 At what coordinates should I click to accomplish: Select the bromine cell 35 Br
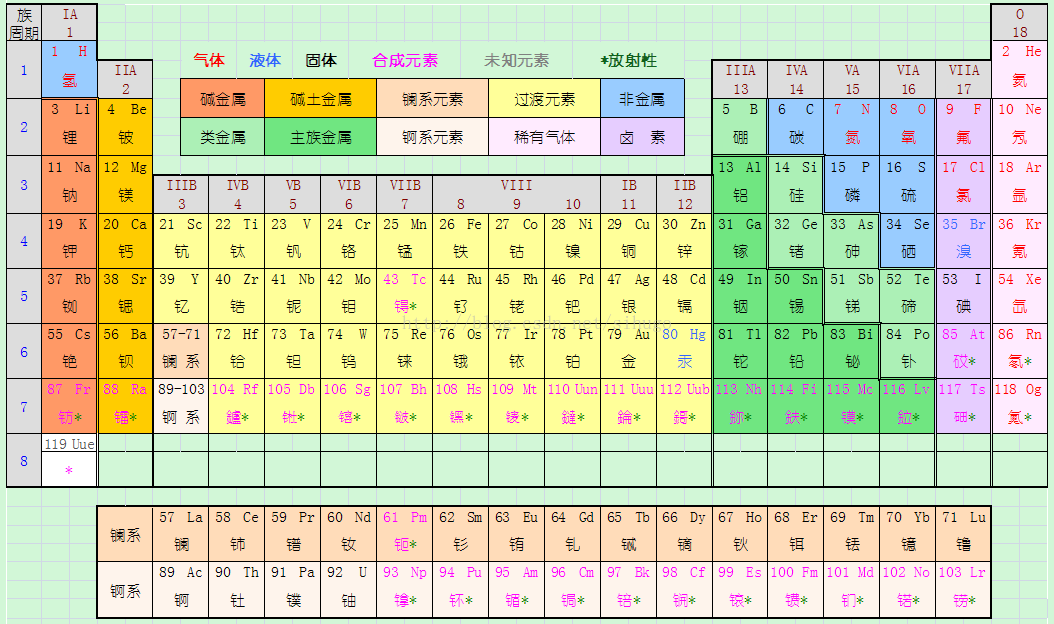tap(963, 241)
